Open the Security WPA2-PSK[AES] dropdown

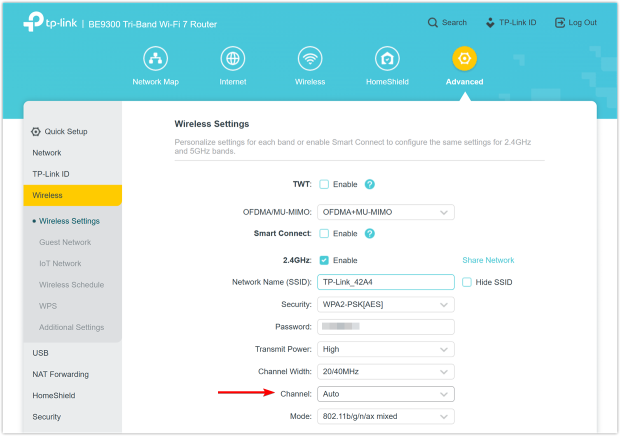click(x=386, y=305)
